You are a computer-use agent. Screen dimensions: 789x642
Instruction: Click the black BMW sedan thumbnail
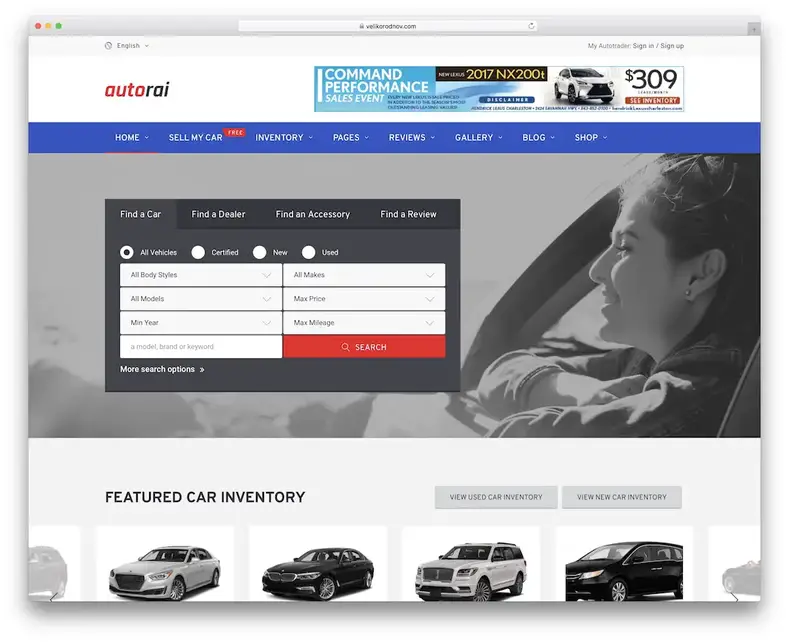318,574
